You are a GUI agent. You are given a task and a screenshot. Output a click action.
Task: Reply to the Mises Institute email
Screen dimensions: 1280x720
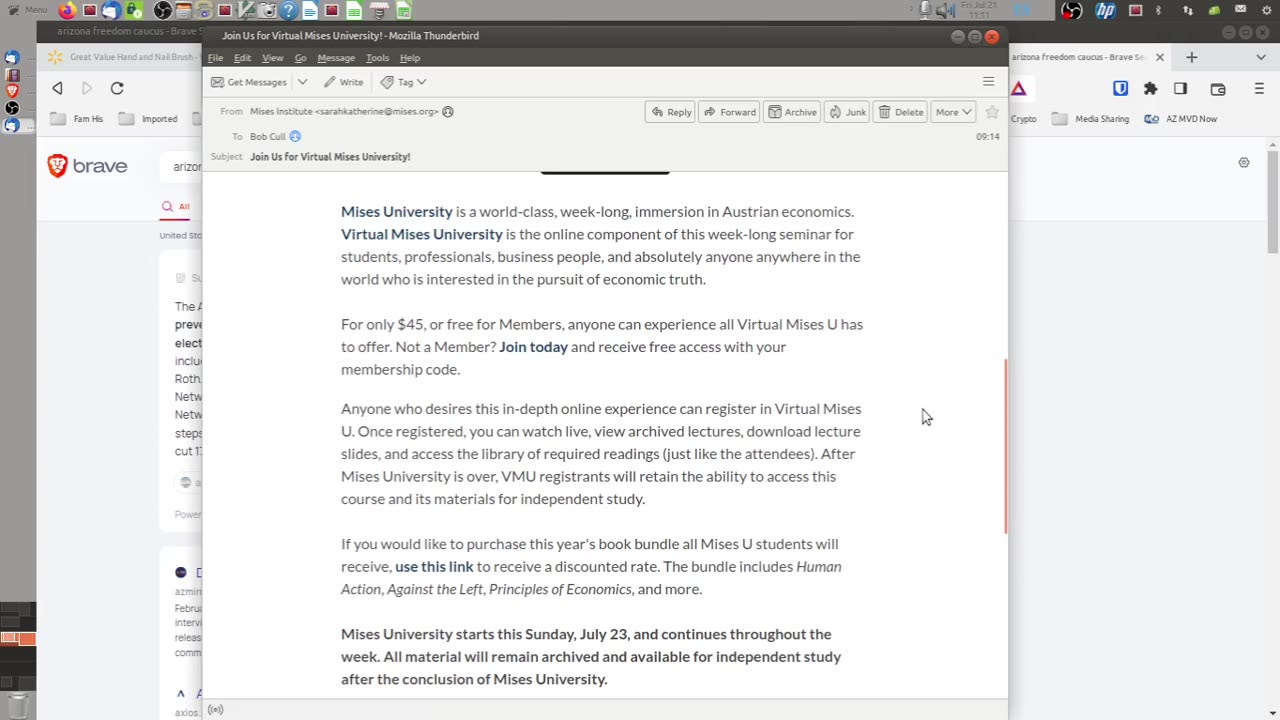pos(671,112)
